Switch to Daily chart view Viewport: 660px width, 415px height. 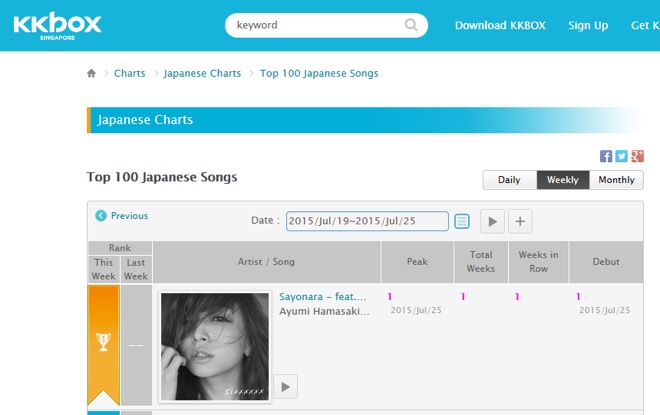coord(509,180)
